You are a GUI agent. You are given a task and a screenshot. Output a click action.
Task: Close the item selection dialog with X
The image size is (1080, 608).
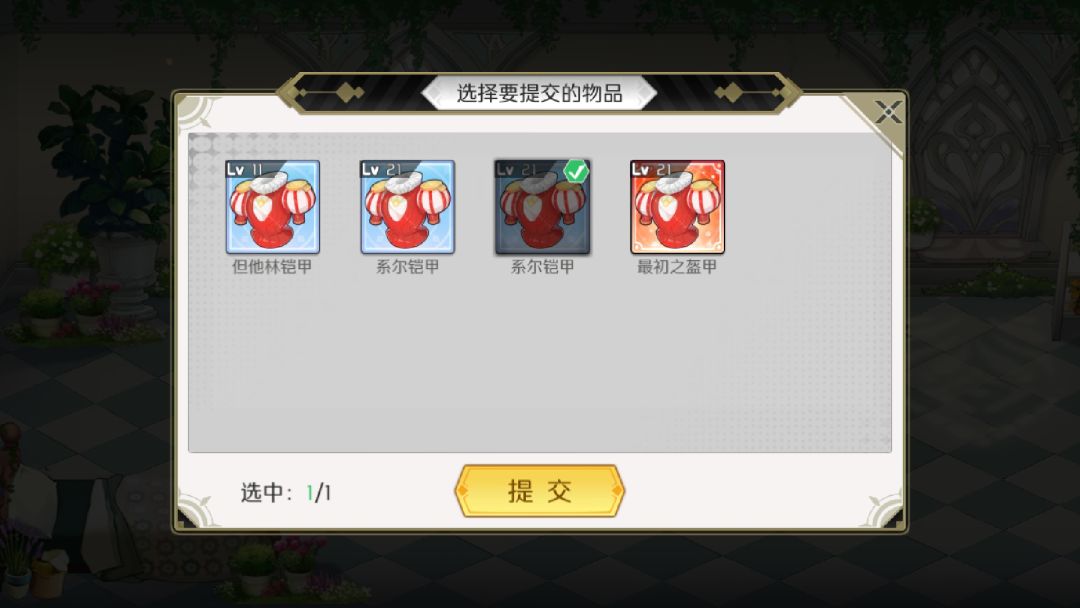pyautogui.click(x=888, y=112)
